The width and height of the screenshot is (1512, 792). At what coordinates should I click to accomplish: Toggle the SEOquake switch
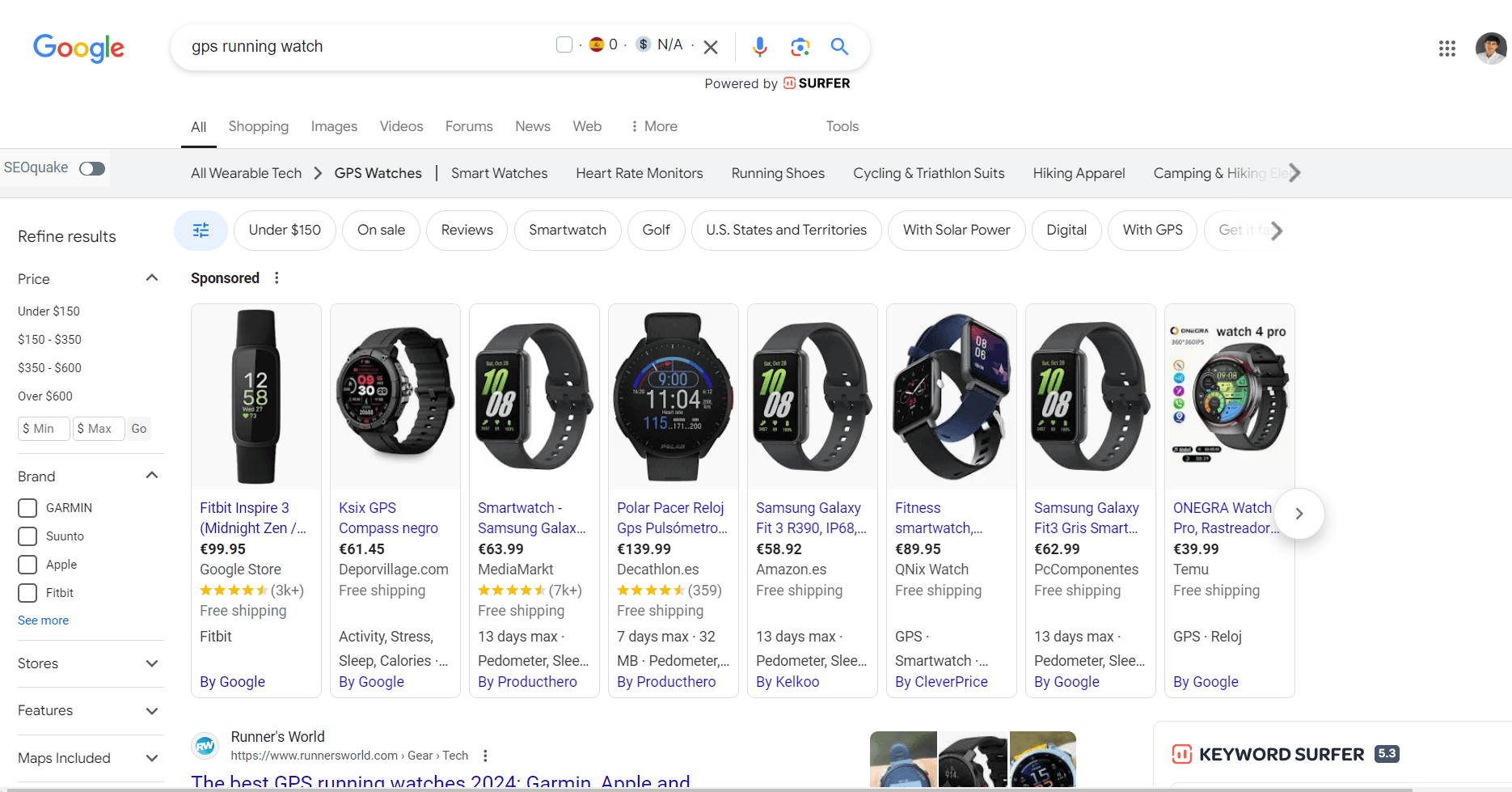pyautogui.click(x=92, y=168)
